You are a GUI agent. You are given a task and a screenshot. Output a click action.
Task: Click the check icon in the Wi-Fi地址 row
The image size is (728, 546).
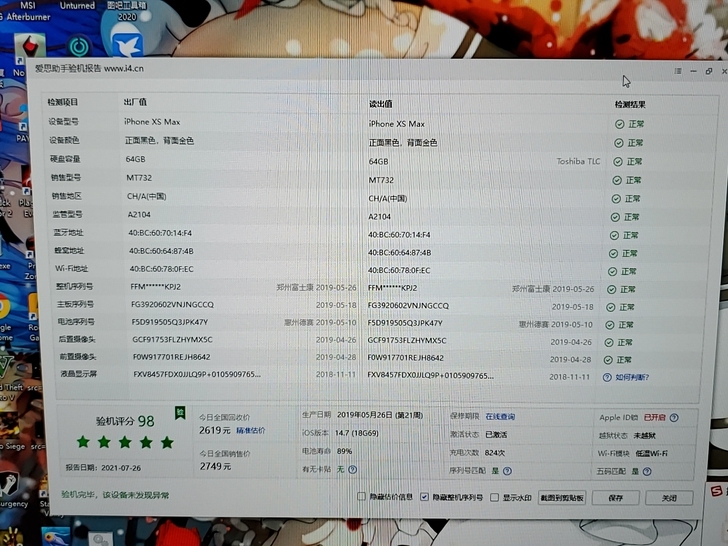click(x=612, y=272)
